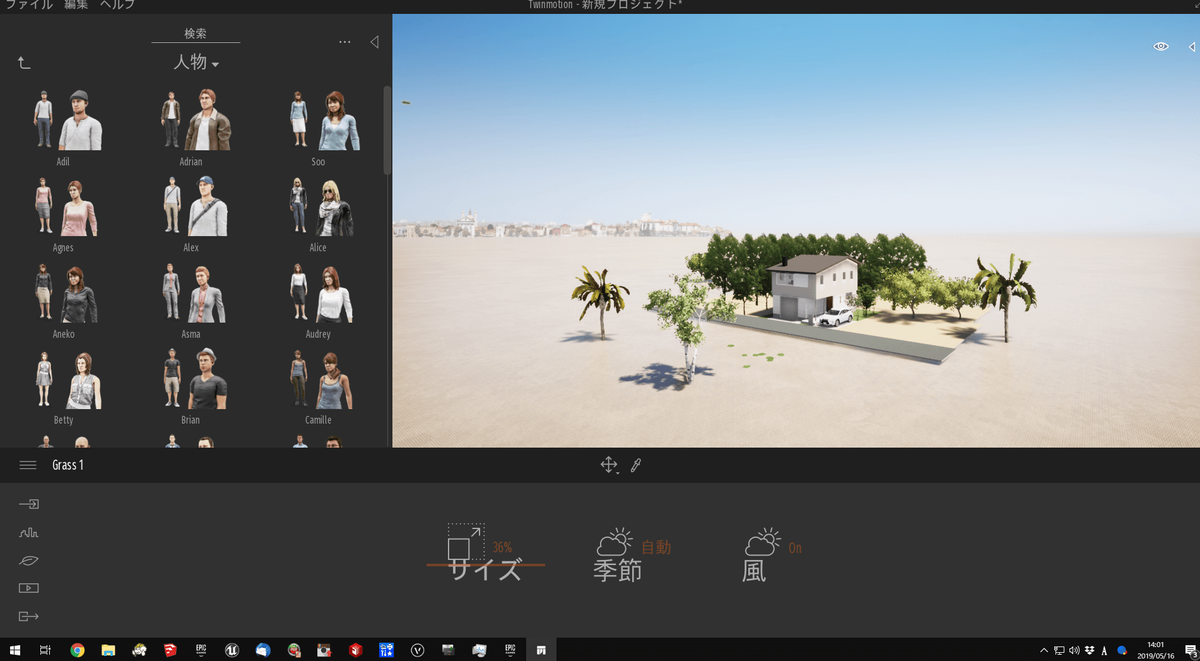Open the Export section icon
1200x661 pixels.
pyautogui.click(x=28, y=616)
